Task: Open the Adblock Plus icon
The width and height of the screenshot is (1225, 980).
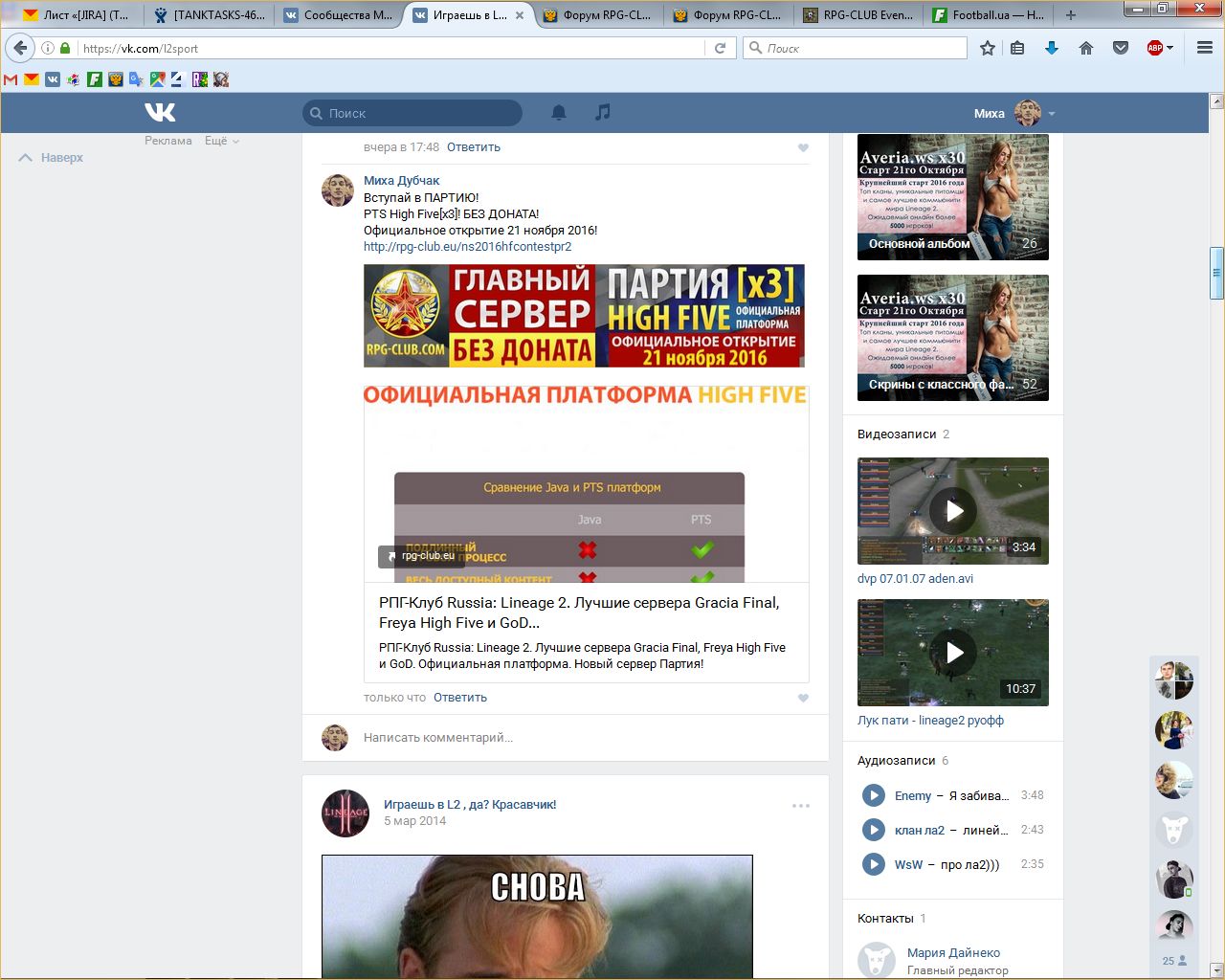Action: click(1155, 48)
